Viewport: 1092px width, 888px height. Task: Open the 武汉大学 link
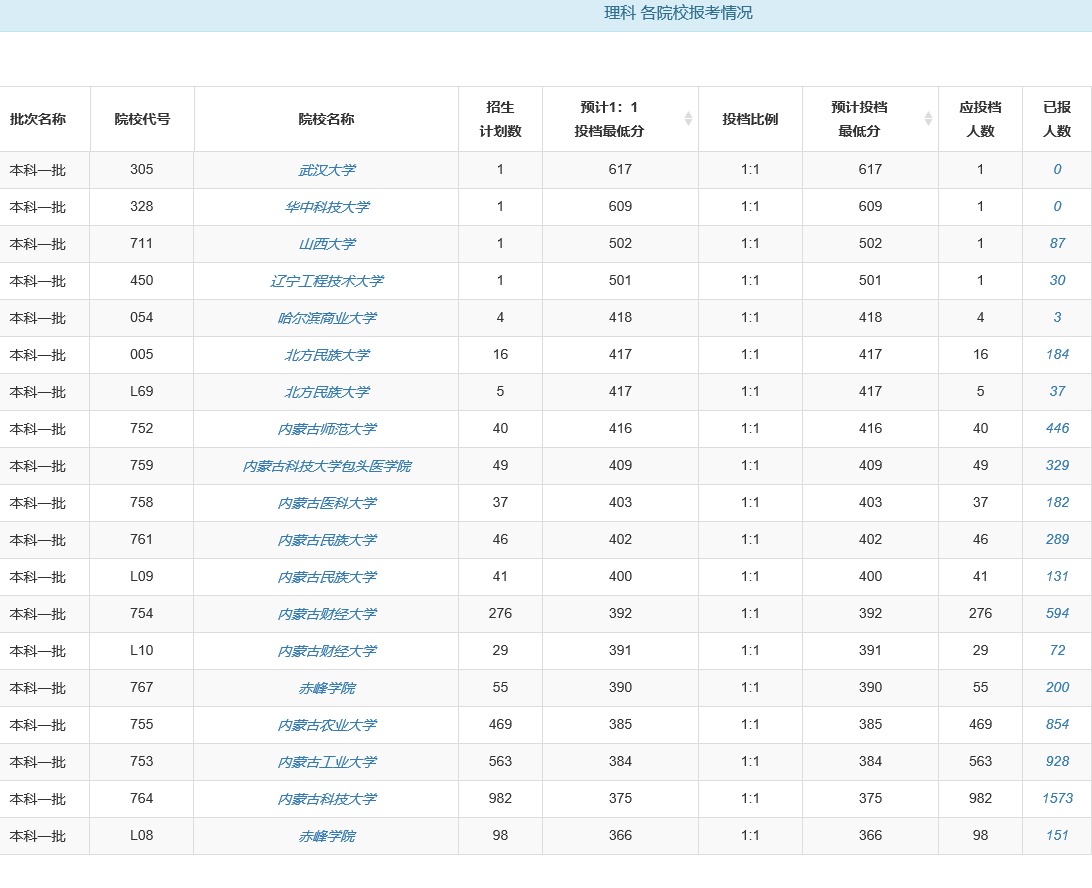tap(326, 170)
